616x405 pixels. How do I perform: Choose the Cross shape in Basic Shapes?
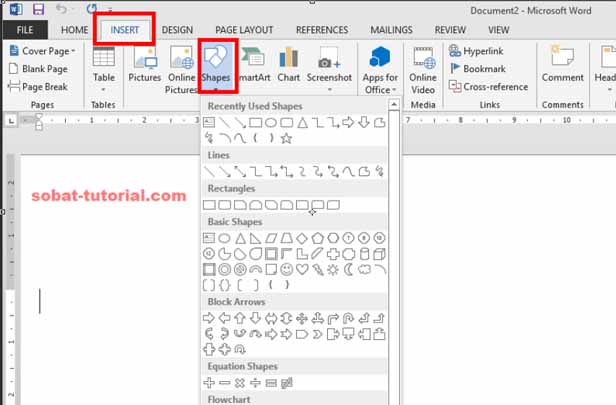point(333,254)
